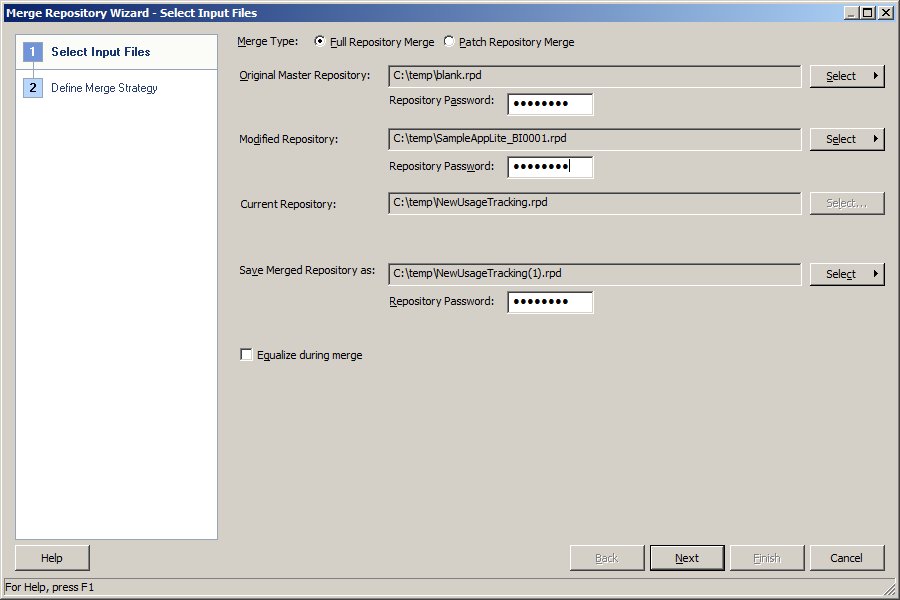Focus the Original Master Repository password field
The height and width of the screenshot is (600, 900).
click(550, 104)
